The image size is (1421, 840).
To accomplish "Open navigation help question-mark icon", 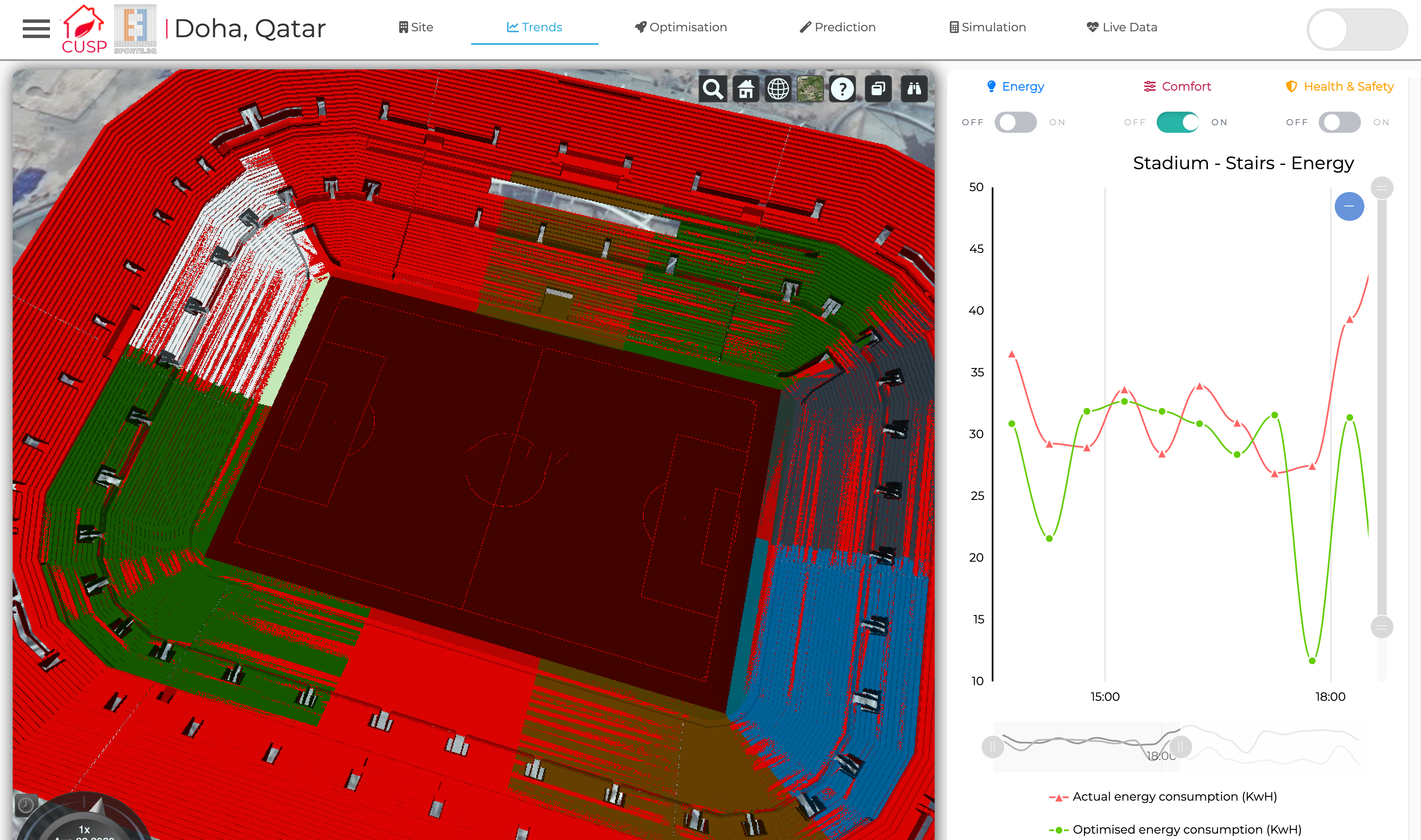I will (842, 89).
